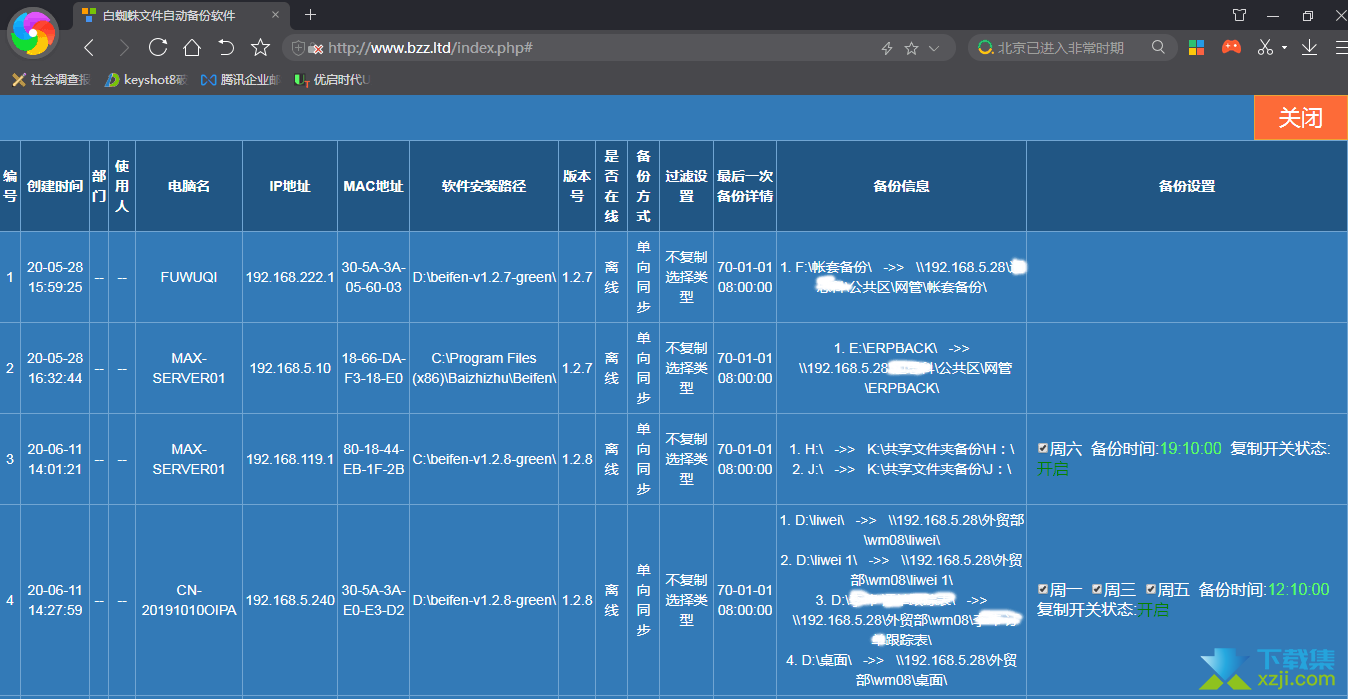Open dropdown arrow next to scissors tool
This screenshot has height=699, width=1348.
[x=1284, y=48]
